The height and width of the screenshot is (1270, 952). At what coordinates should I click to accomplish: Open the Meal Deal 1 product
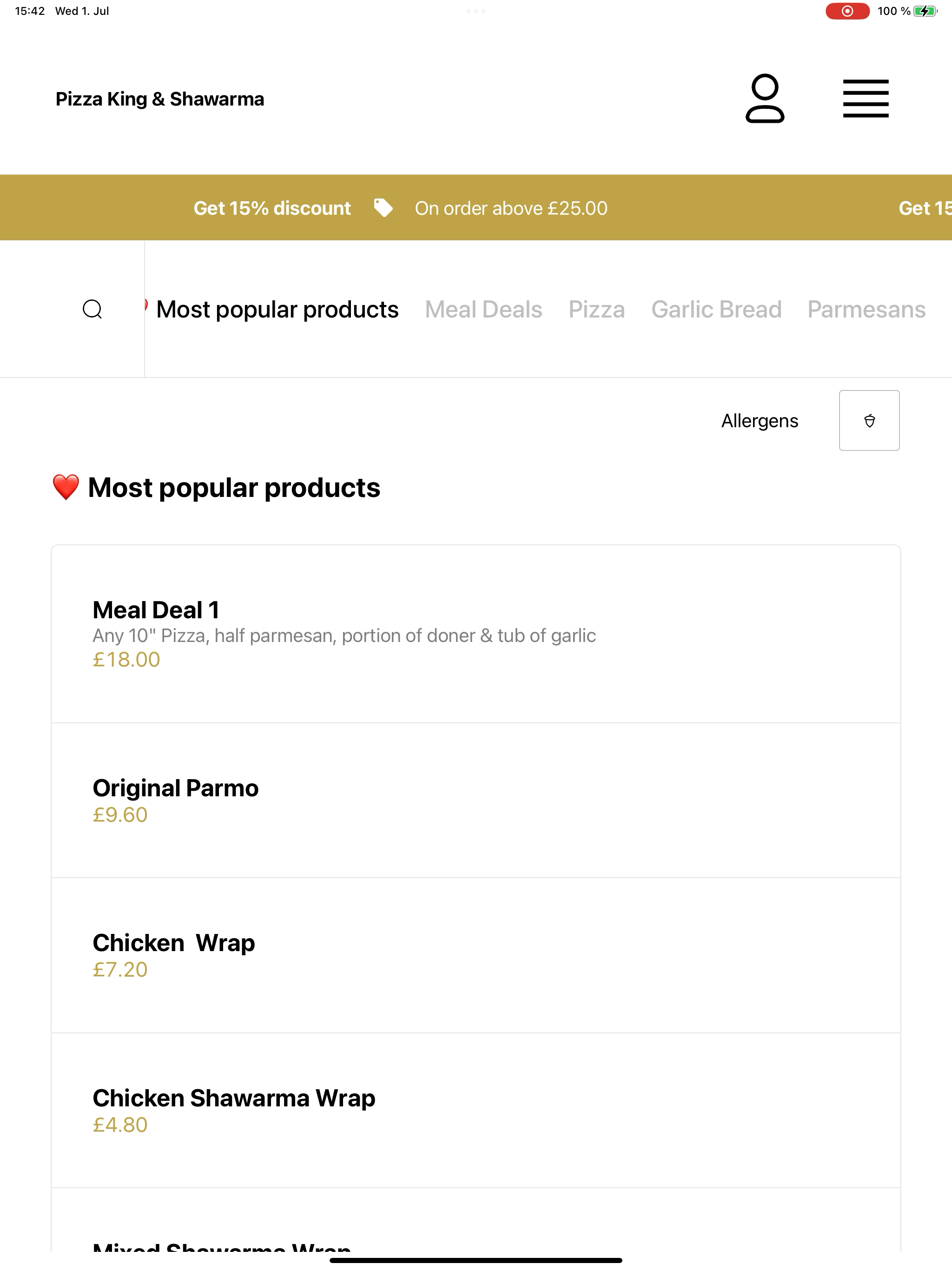(476, 634)
